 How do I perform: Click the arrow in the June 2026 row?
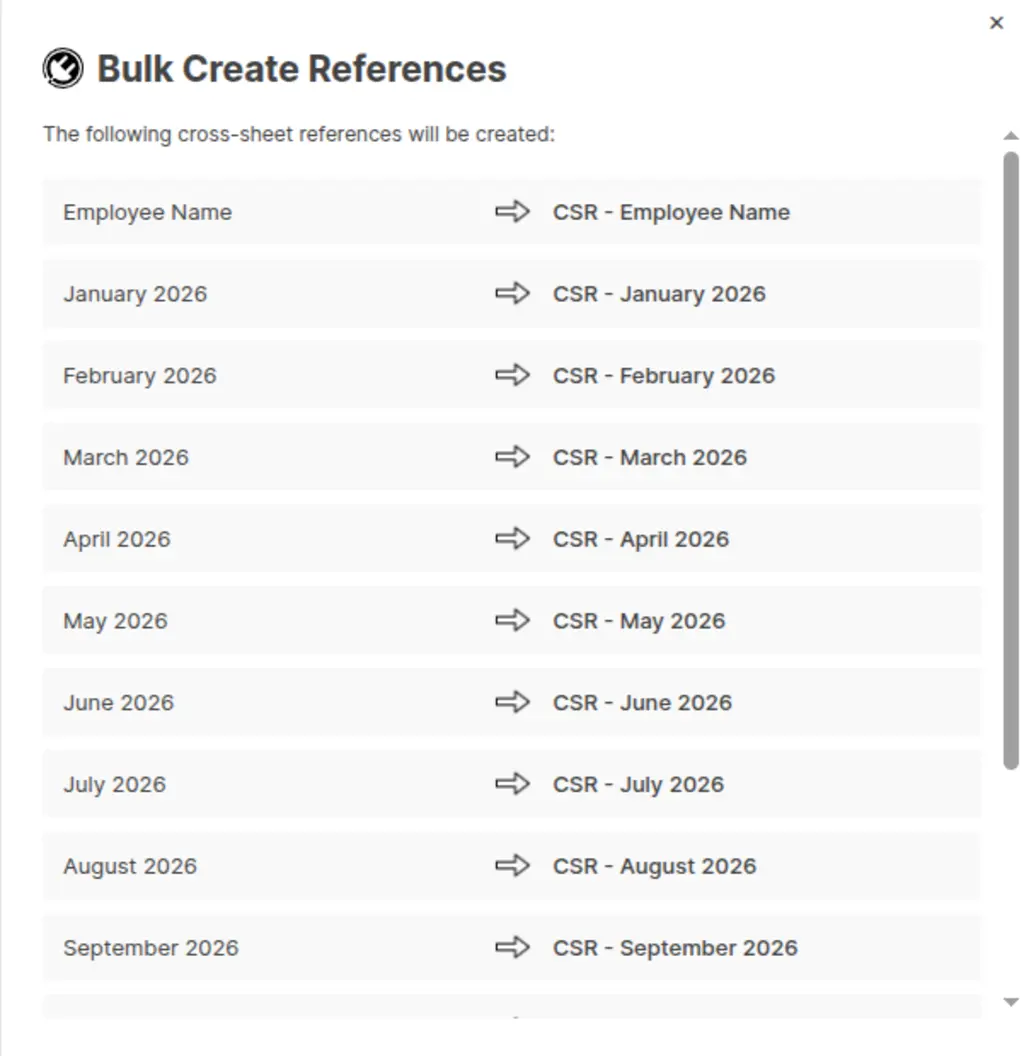(x=513, y=702)
